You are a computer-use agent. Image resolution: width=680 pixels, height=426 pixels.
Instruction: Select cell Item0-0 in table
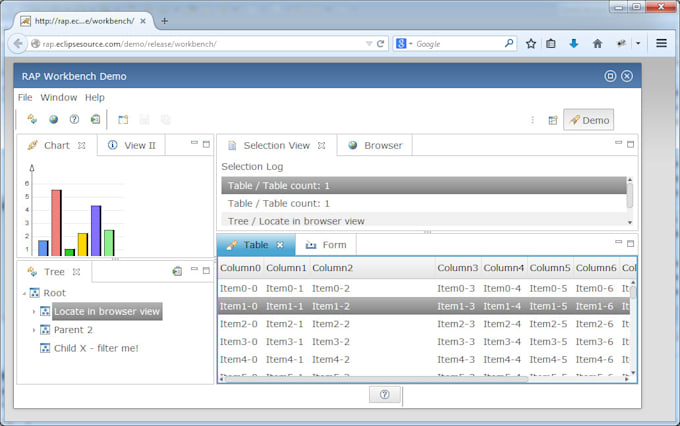tap(239, 288)
